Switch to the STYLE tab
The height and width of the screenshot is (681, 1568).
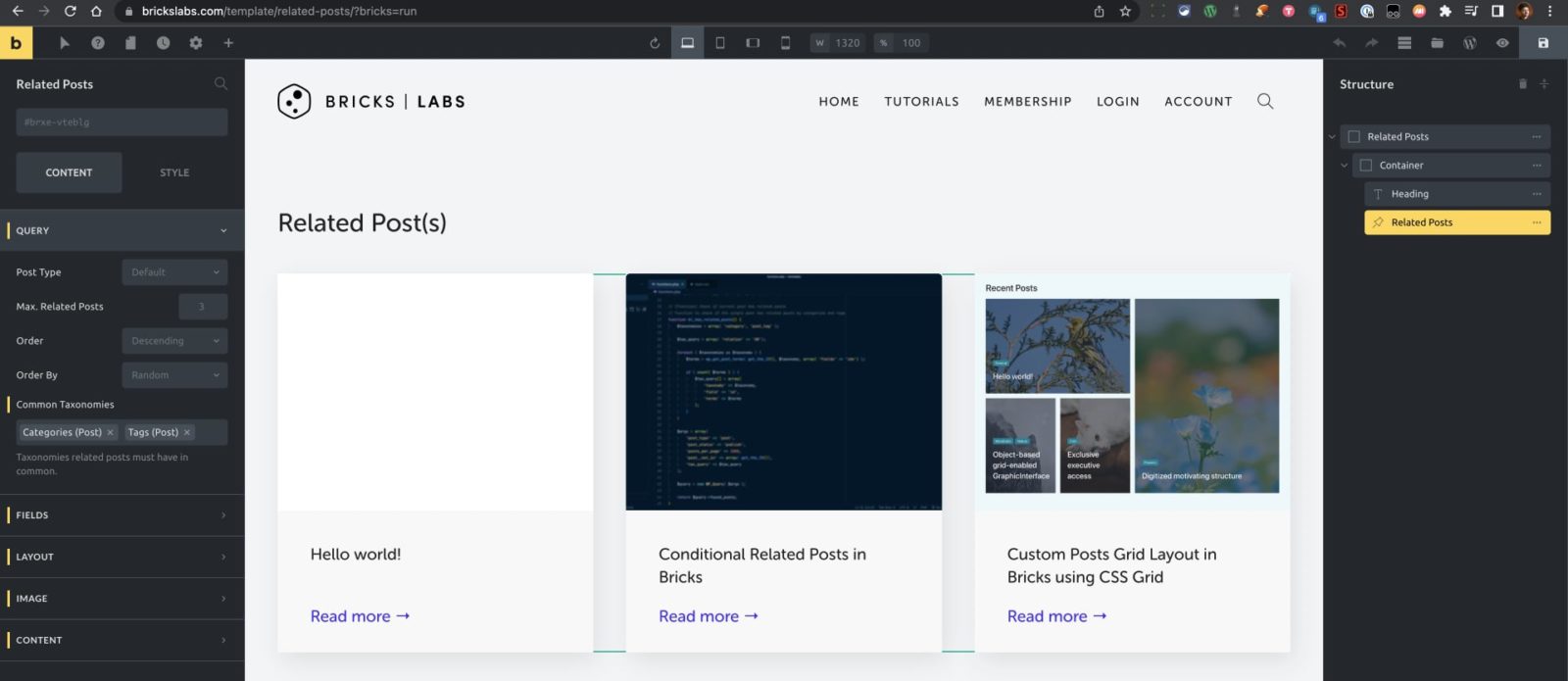(174, 172)
